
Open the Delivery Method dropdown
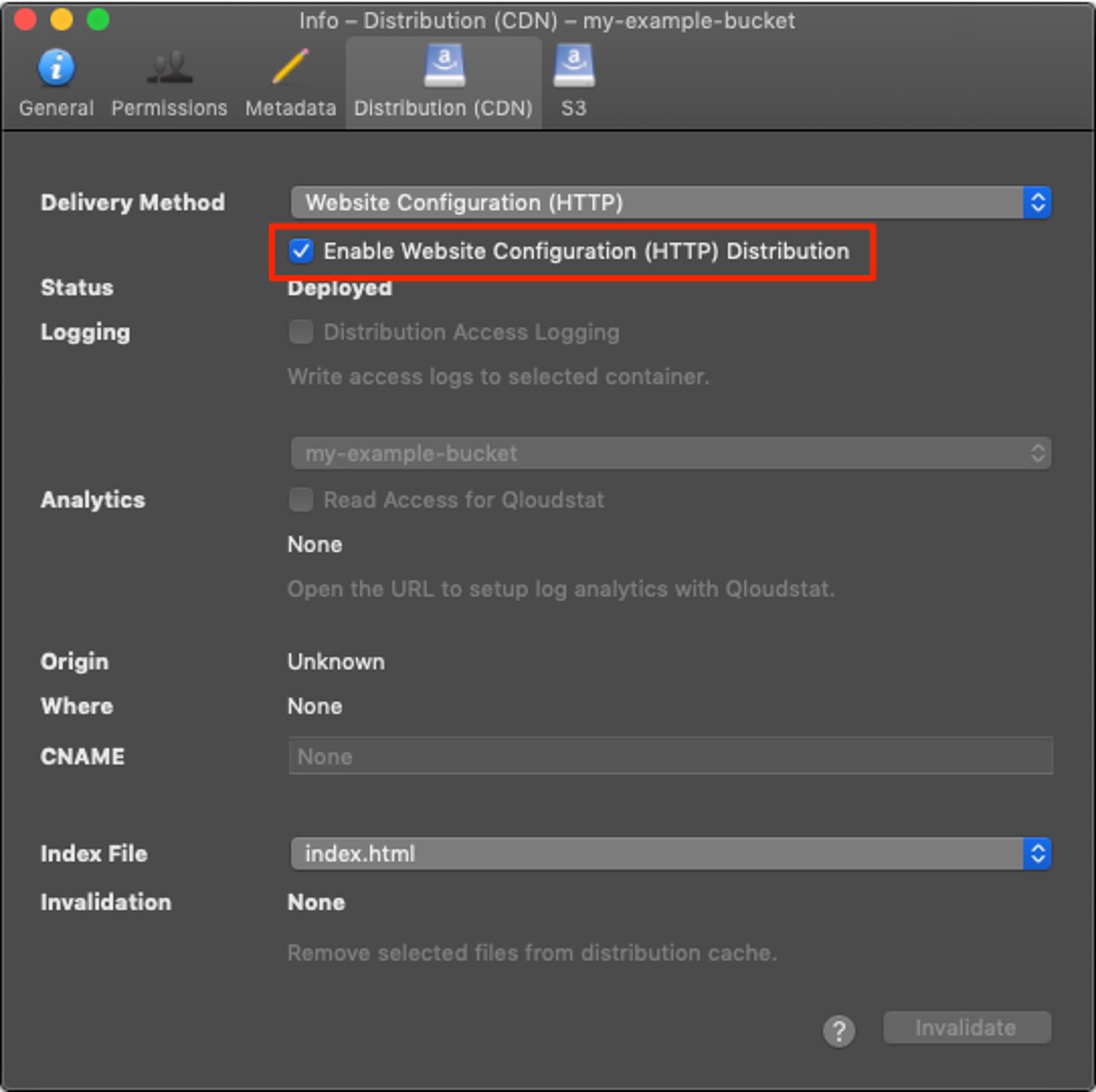[670, 203]
